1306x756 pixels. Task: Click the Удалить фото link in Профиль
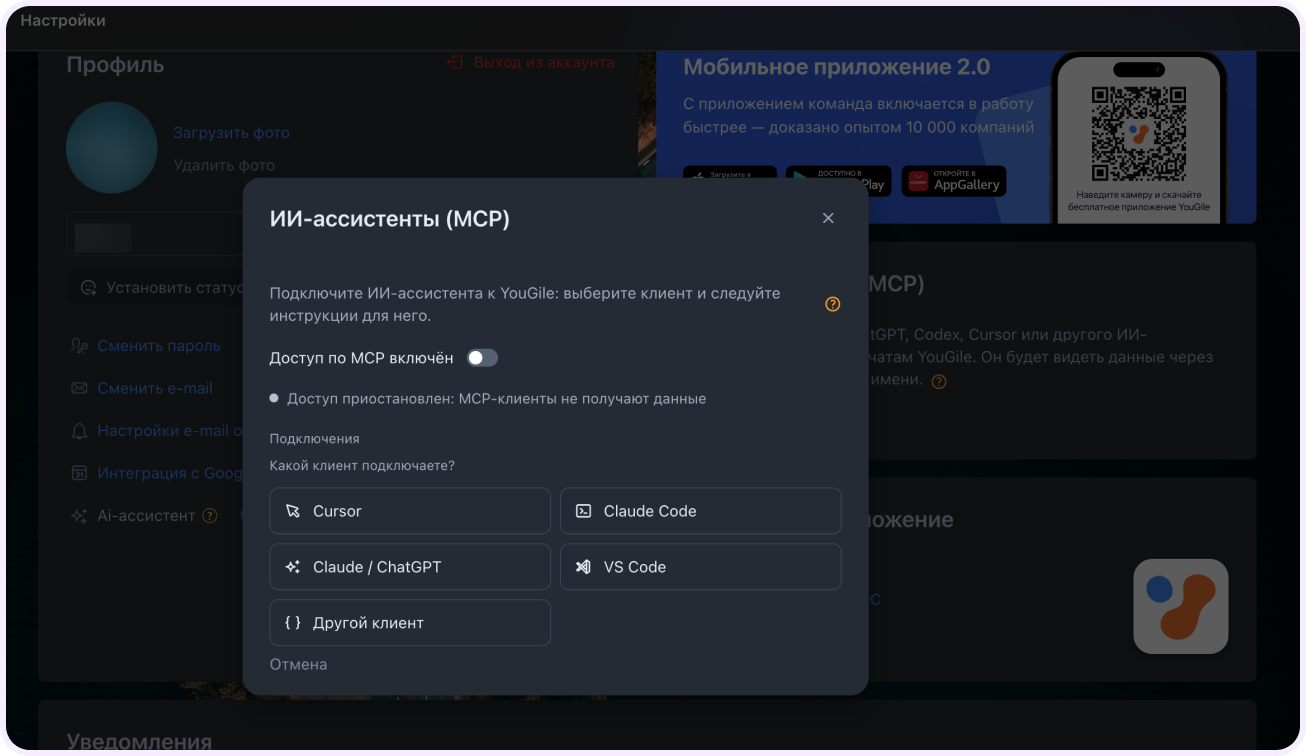click(x=224, y=165)
